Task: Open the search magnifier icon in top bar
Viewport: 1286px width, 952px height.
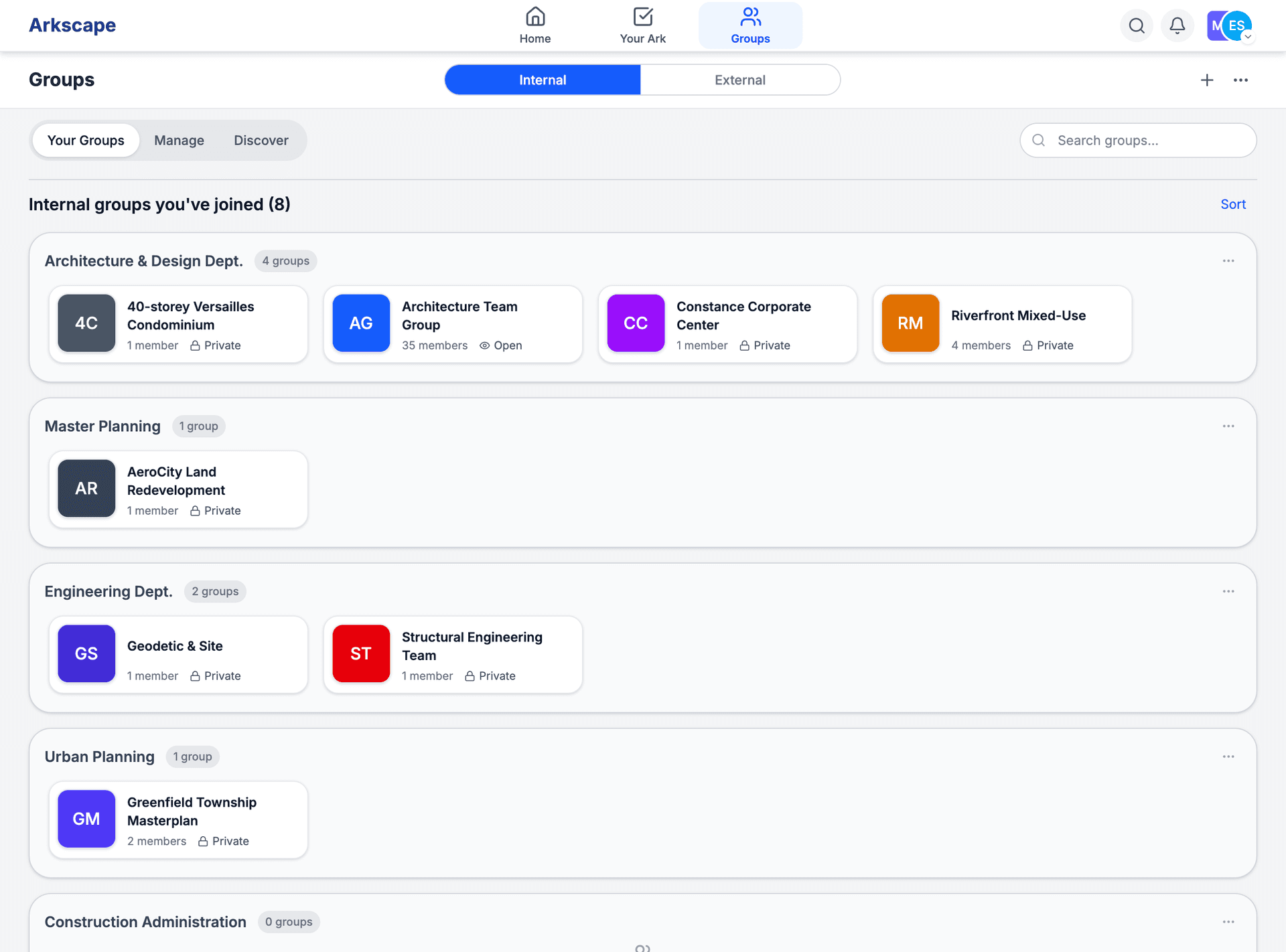Action: tap(1136, 25)
